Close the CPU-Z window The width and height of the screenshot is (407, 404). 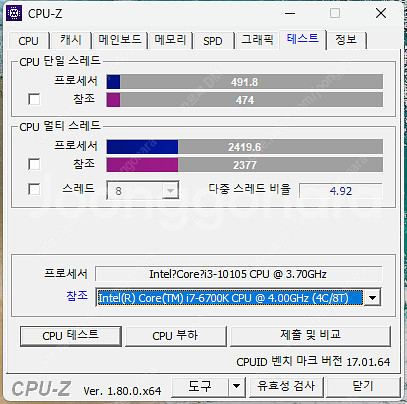(x=381, y=14)
